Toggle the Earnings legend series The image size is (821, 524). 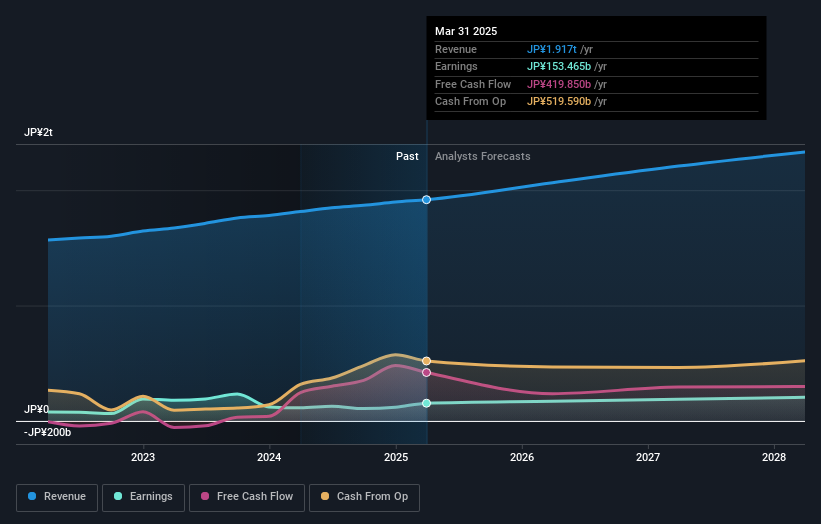coord(143,497)
